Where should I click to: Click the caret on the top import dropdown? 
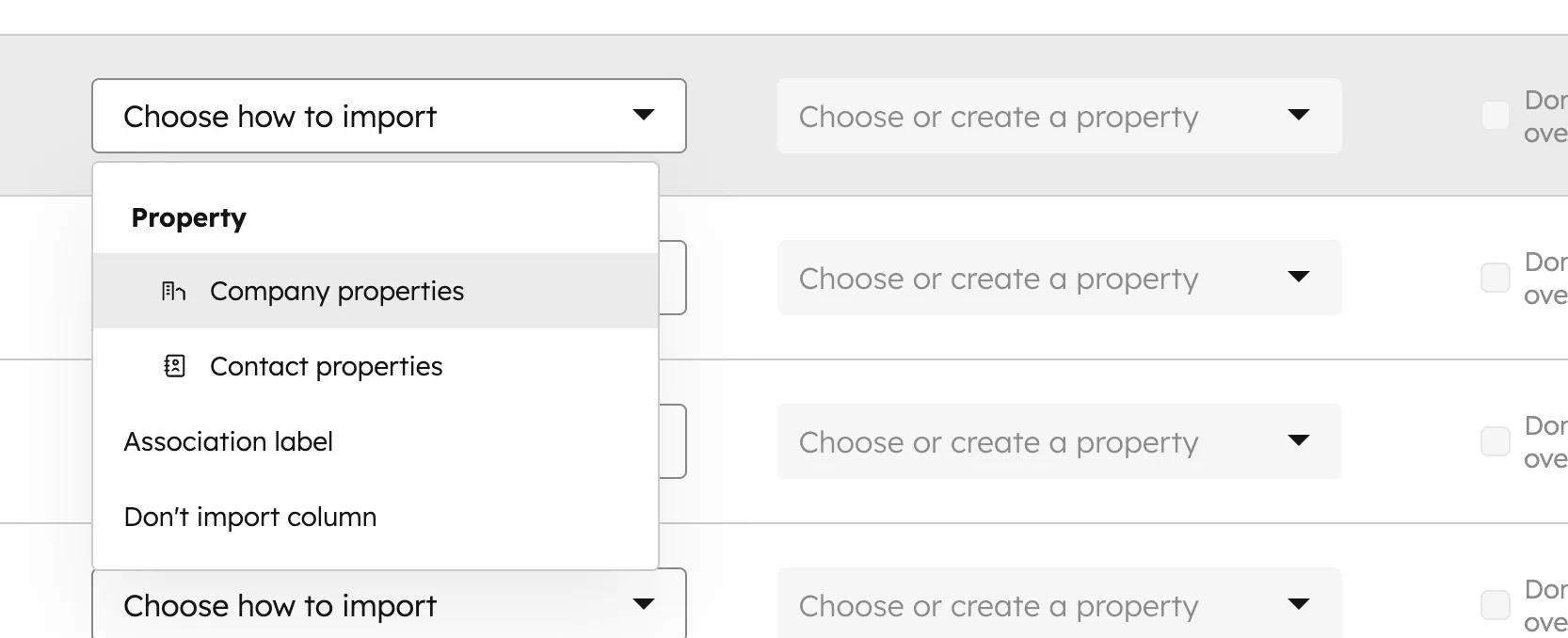tap(645, 115)
